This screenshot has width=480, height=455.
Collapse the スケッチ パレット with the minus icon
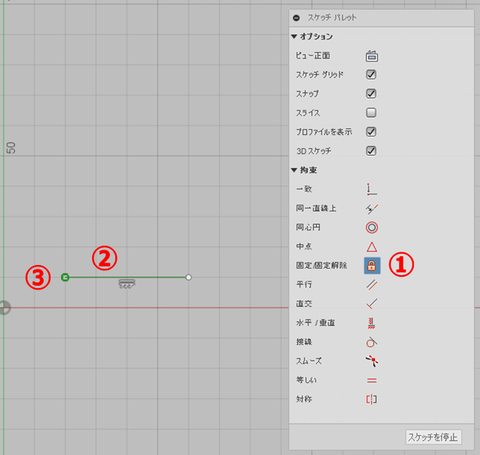(x=296, y=18)
